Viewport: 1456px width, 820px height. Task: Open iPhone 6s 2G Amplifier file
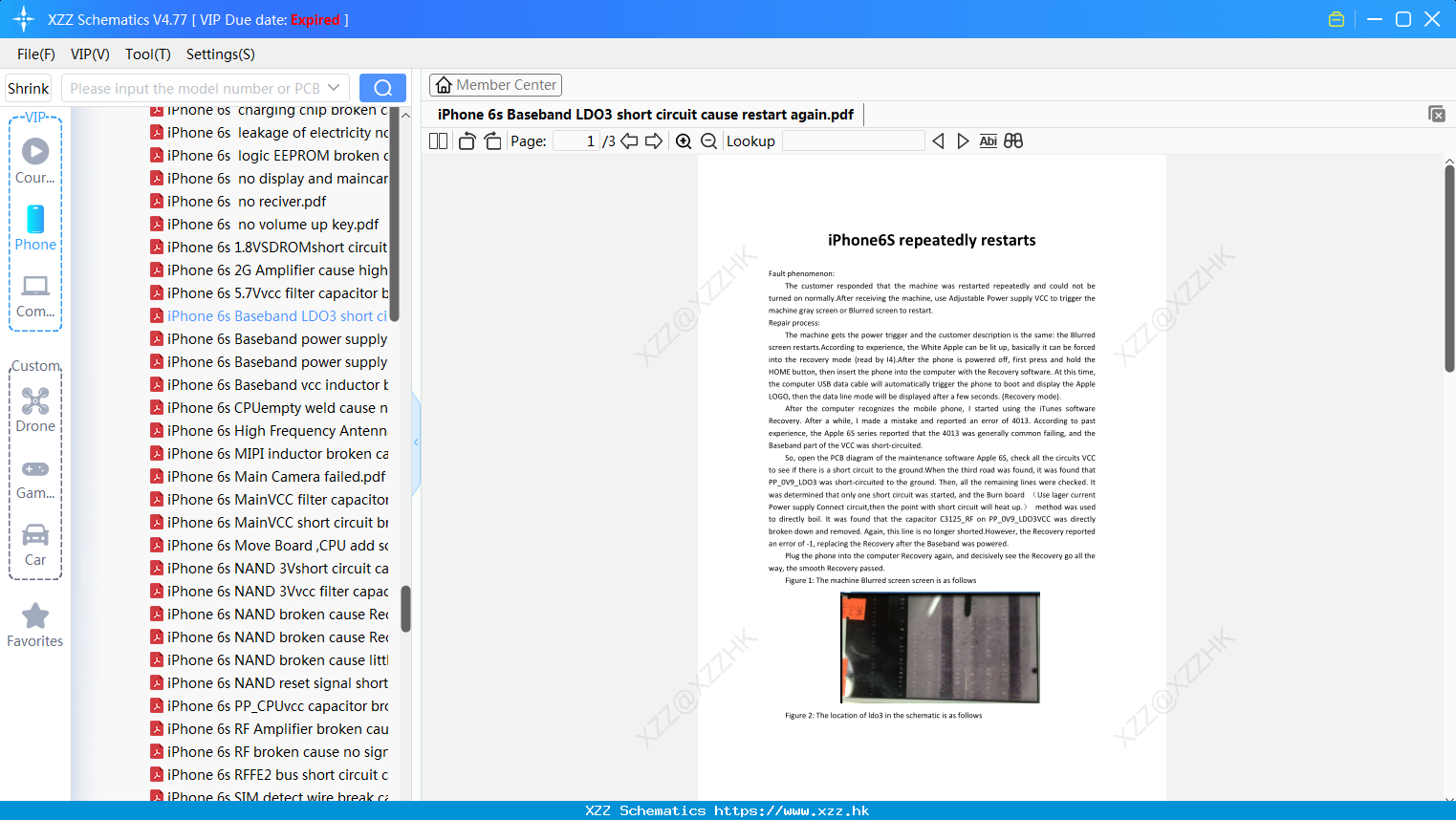269,270
